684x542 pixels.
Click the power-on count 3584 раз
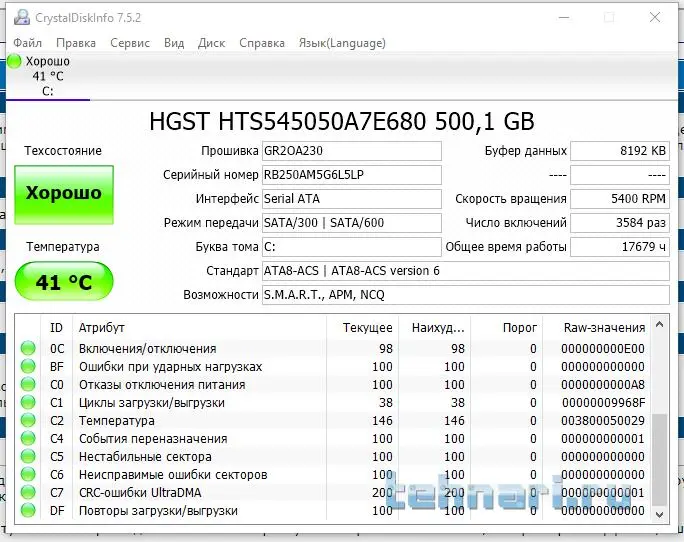click(620, 223)
